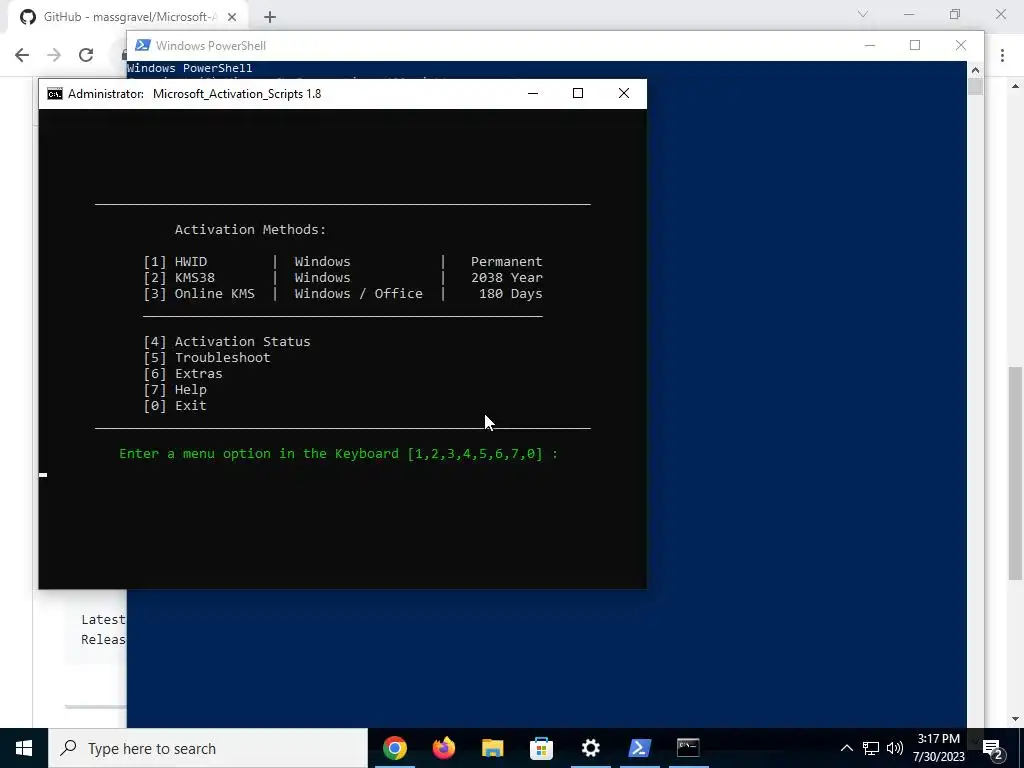Viewport: 1024px width, 768px height.
Task: Click the 'Activation Methods:' heading
Action: tap(250, 229)
